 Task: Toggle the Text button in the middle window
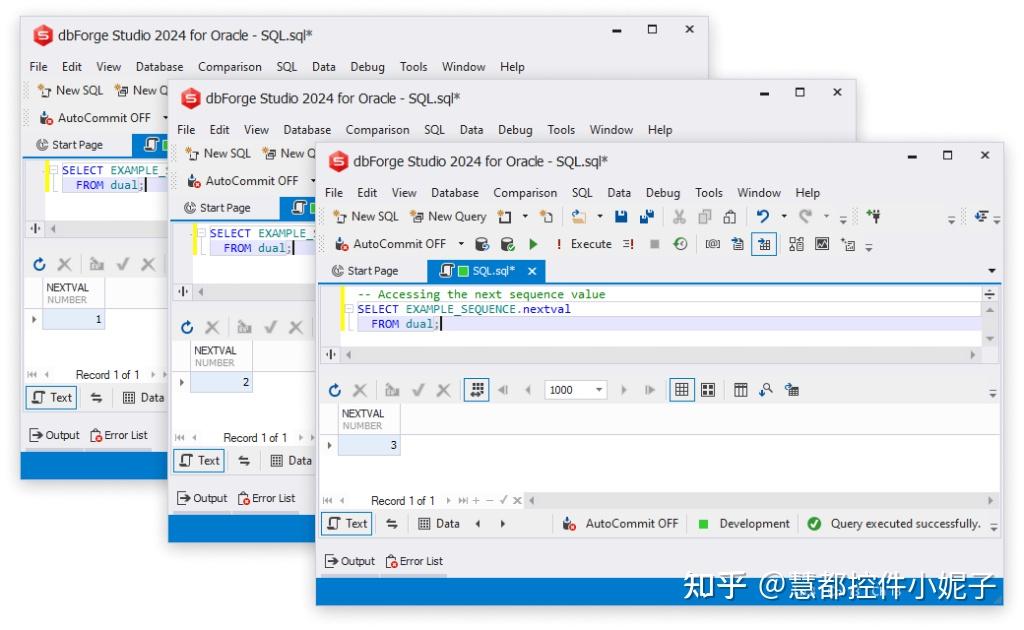coord(199,461)
